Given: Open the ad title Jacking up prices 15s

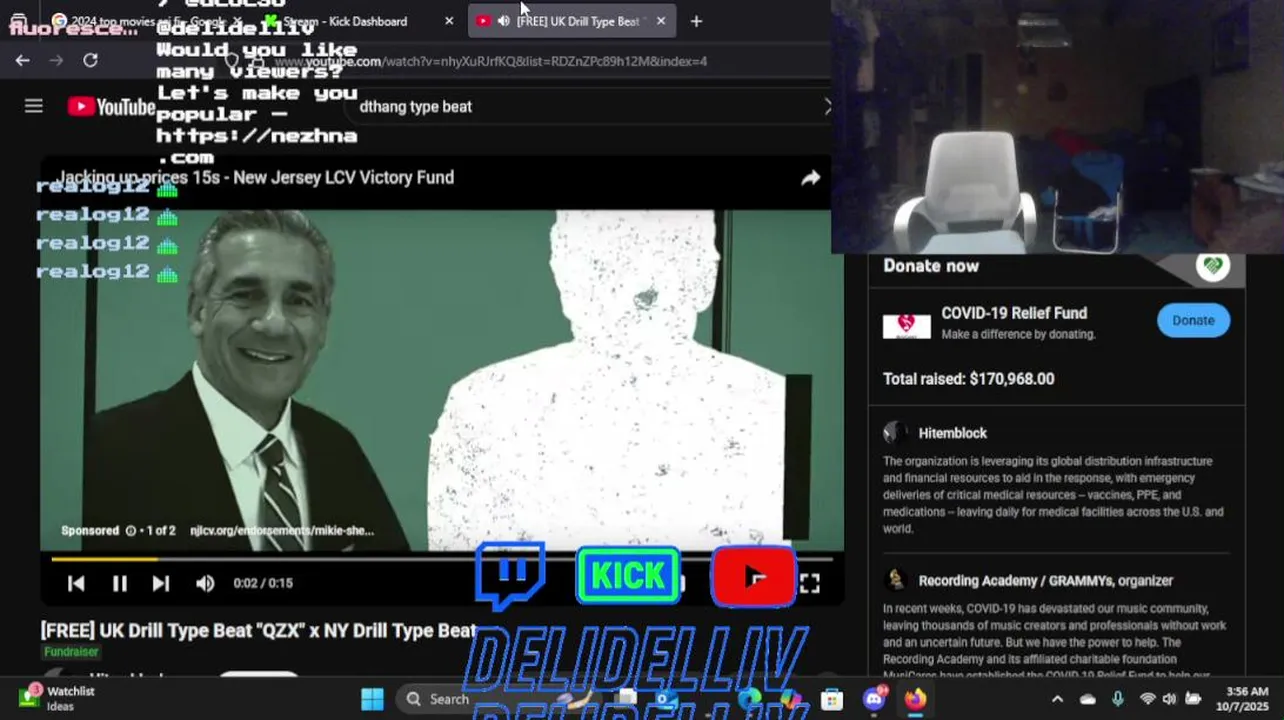Looking at the screenshot, I should (x=256, y=177).
